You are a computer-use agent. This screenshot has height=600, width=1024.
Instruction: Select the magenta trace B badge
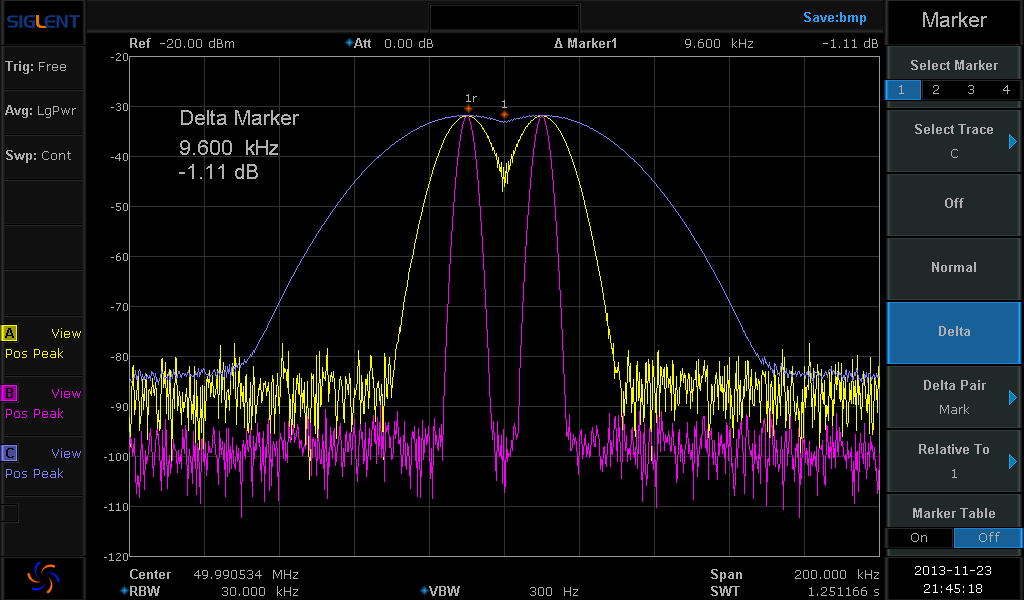pyautogui.click(x=11, y=394)
